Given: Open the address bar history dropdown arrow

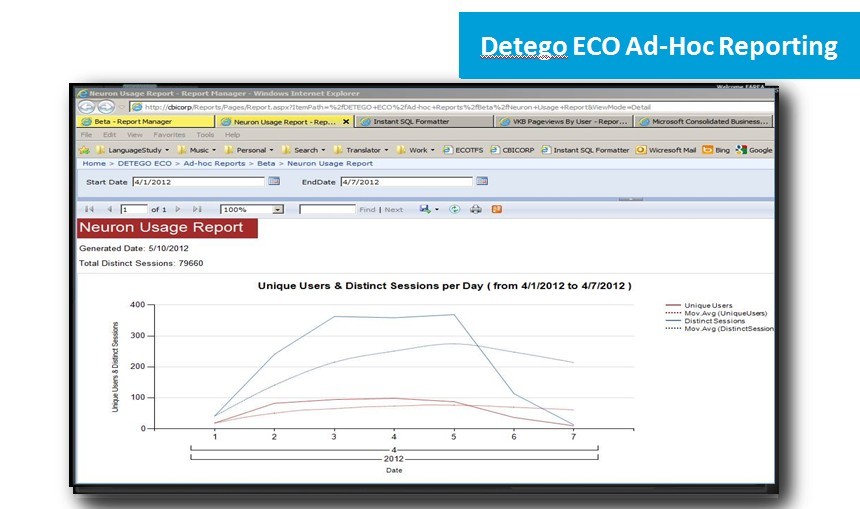Looking at the screenshot, I should click(122, 107).
